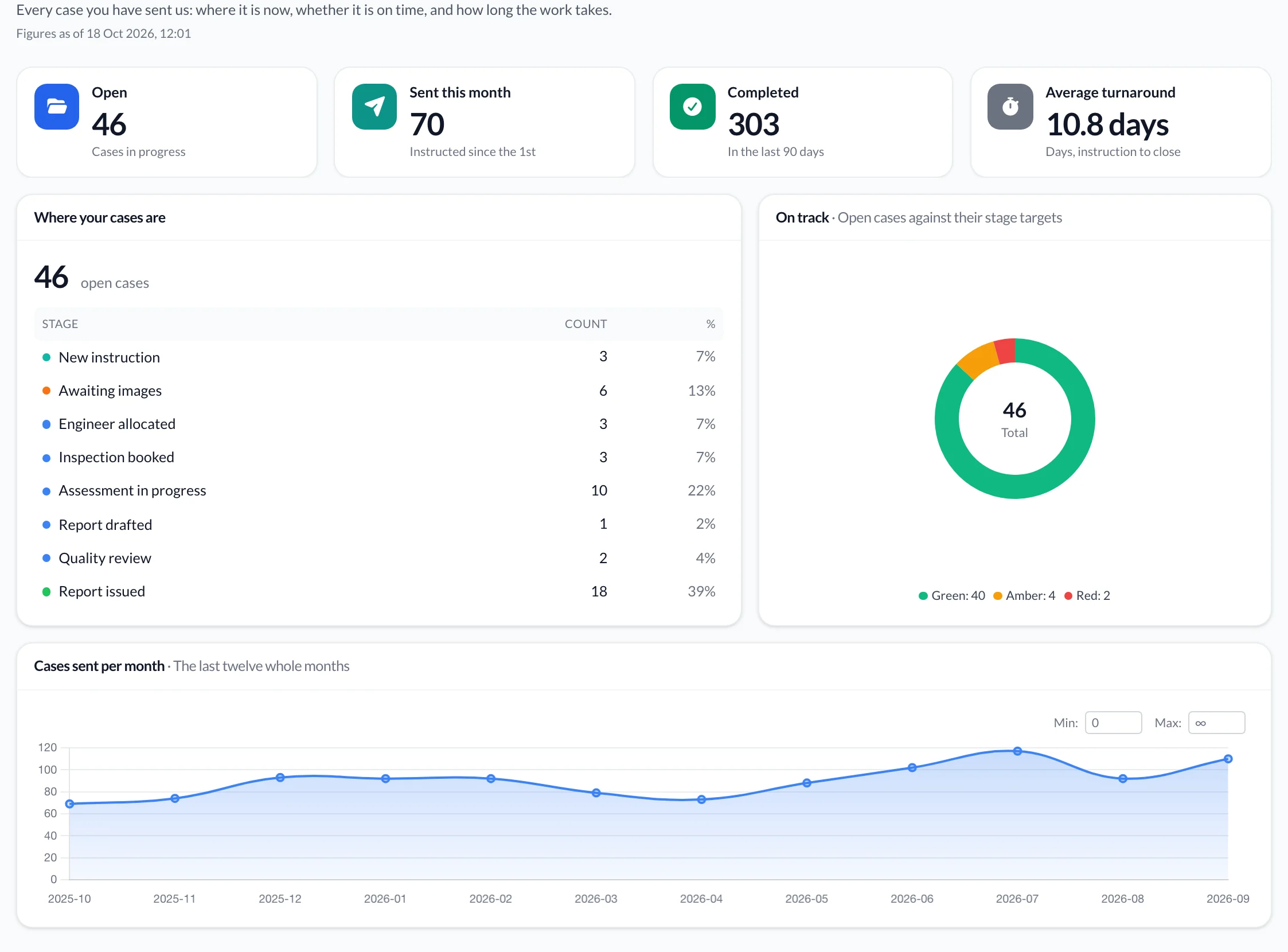Click the 10.8 days turnaround value
The image size is (1288, 952).
1107,124
